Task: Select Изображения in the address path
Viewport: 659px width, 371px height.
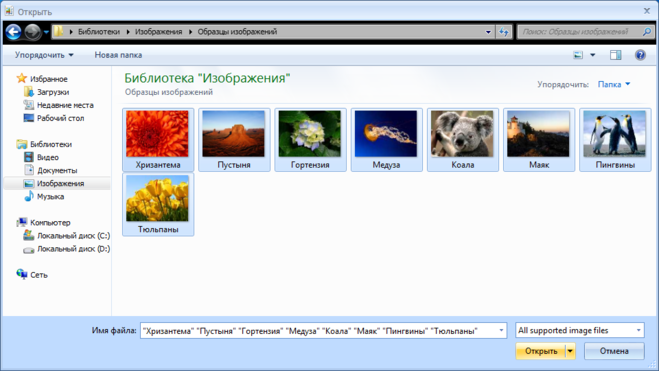Action: point(158,32)
